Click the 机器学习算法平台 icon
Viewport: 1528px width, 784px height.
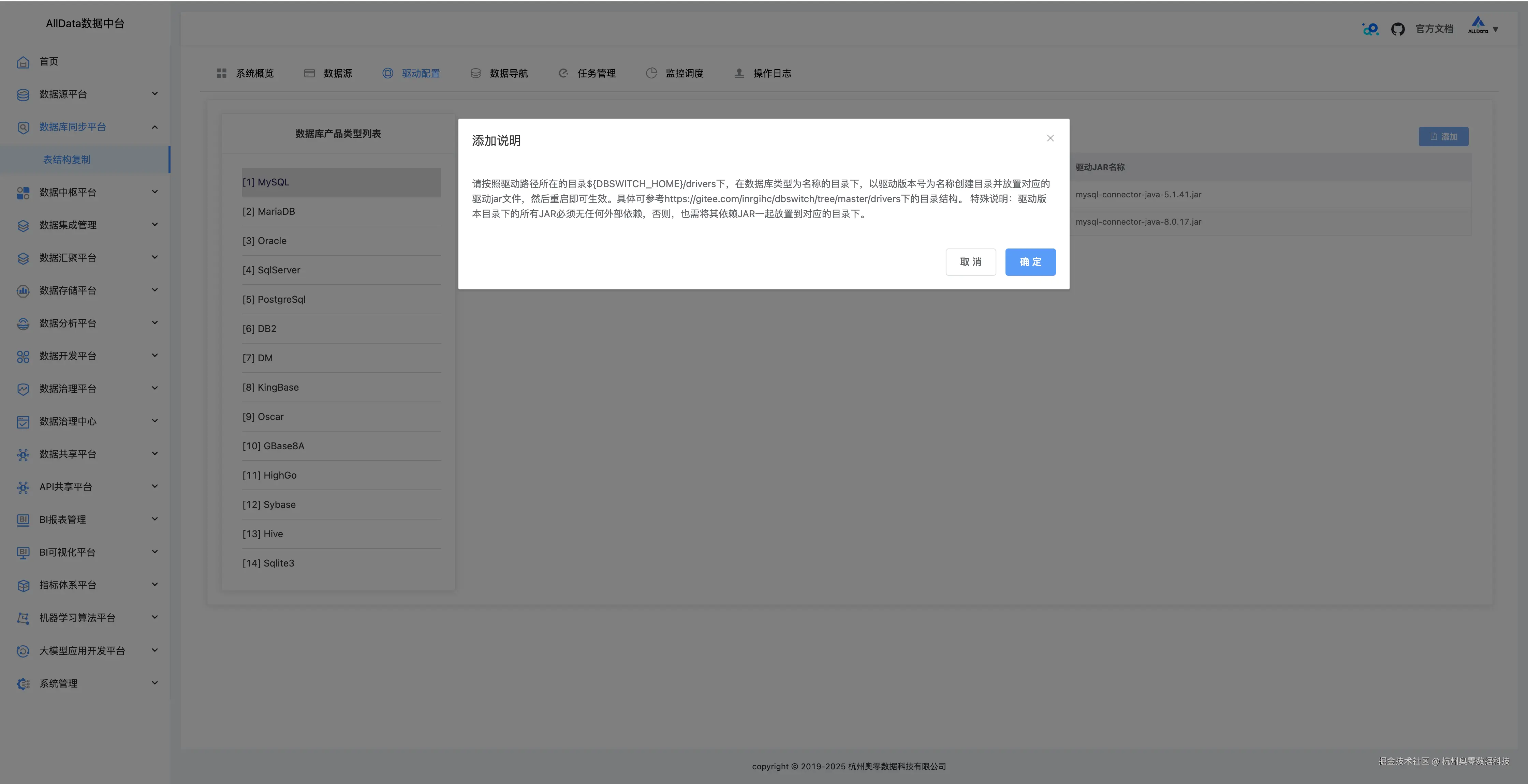23,618
